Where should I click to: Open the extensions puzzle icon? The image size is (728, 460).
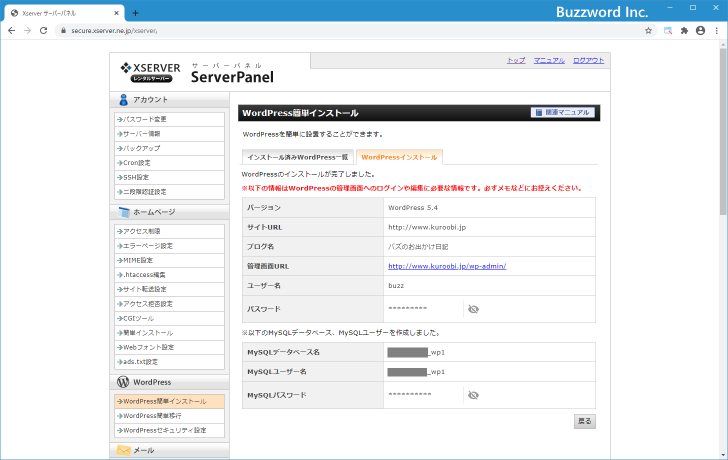pyautogui.click(x=684, y=31)
